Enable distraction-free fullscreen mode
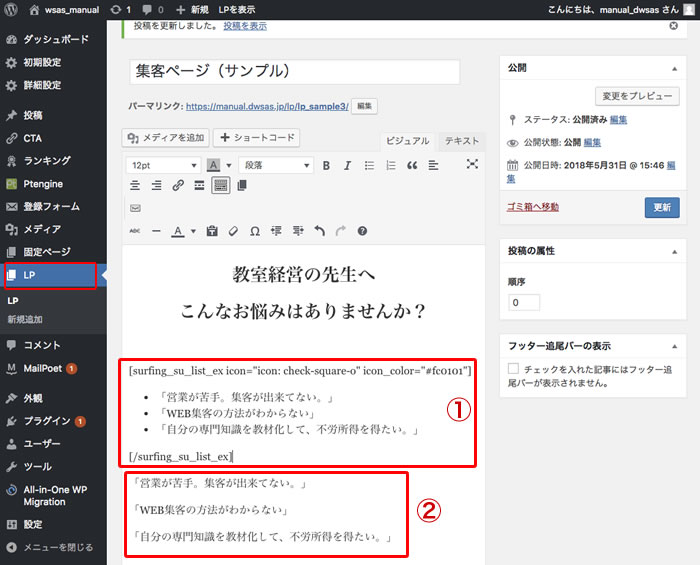This screenshot has width=700, height=565. pos(472,165)
